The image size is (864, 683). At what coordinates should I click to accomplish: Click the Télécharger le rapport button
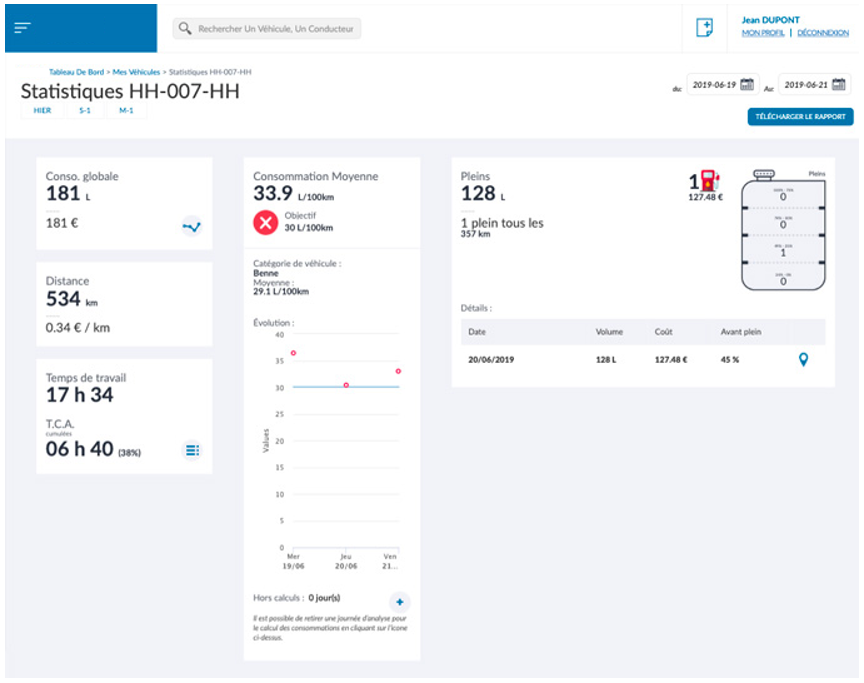[800, 117]
